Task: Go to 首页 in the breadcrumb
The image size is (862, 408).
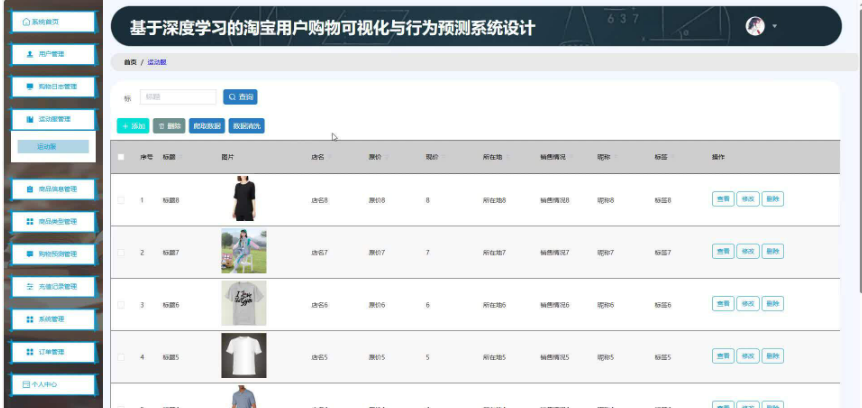Action: (130, 63)
